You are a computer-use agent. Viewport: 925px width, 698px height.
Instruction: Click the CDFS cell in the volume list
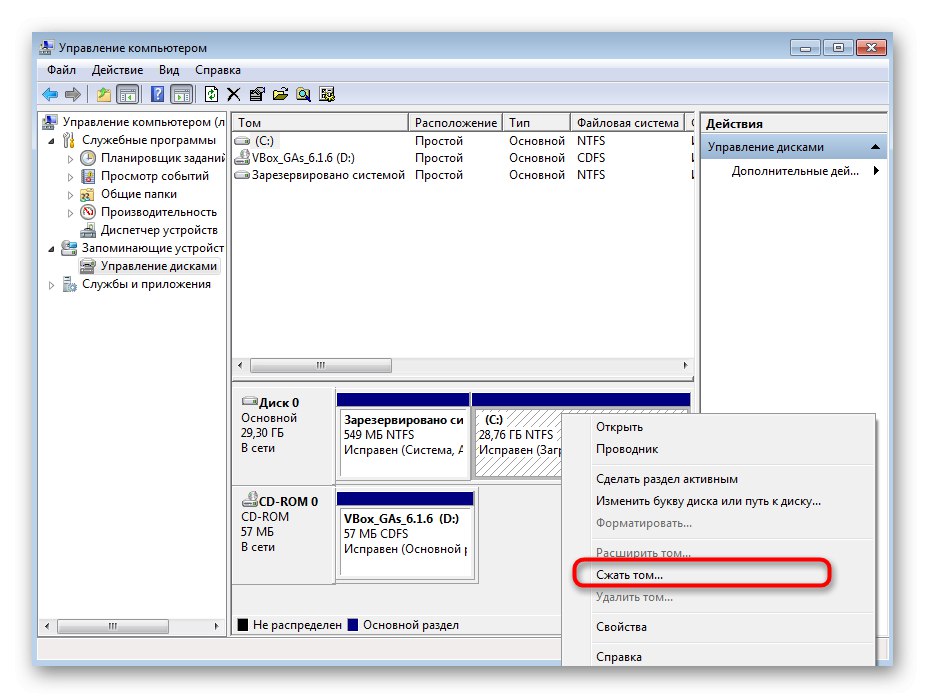591,158
